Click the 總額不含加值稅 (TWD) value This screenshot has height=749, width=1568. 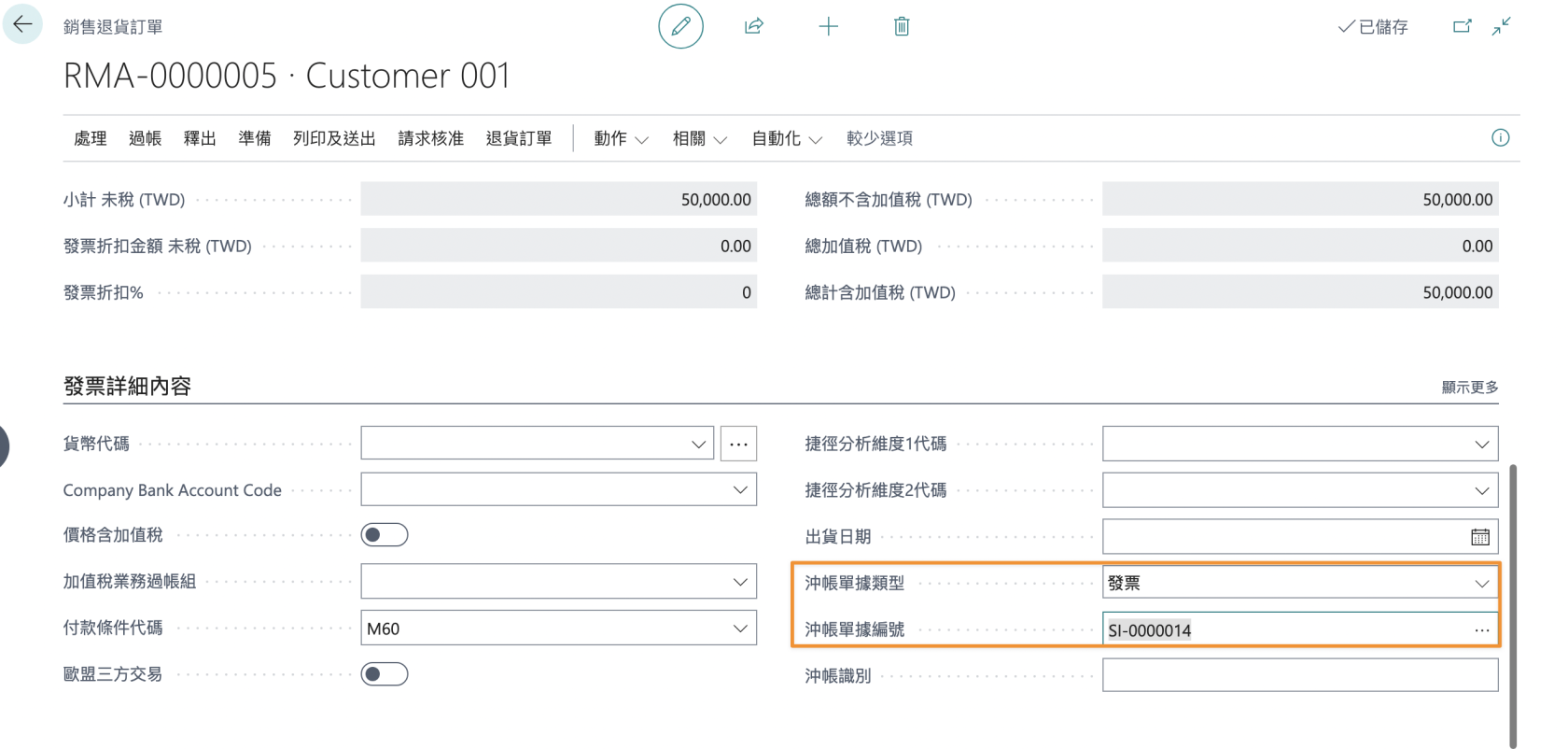point(1300,199)
